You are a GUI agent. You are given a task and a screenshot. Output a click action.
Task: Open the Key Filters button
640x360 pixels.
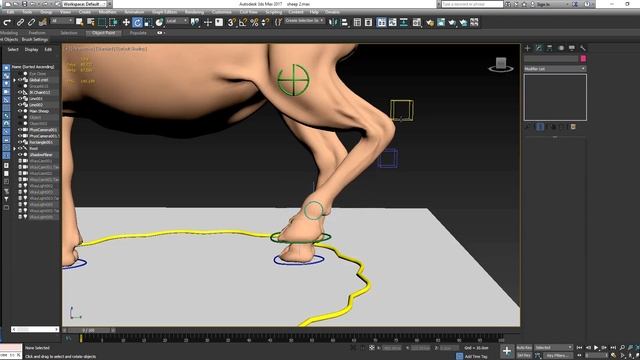[558, 356]
